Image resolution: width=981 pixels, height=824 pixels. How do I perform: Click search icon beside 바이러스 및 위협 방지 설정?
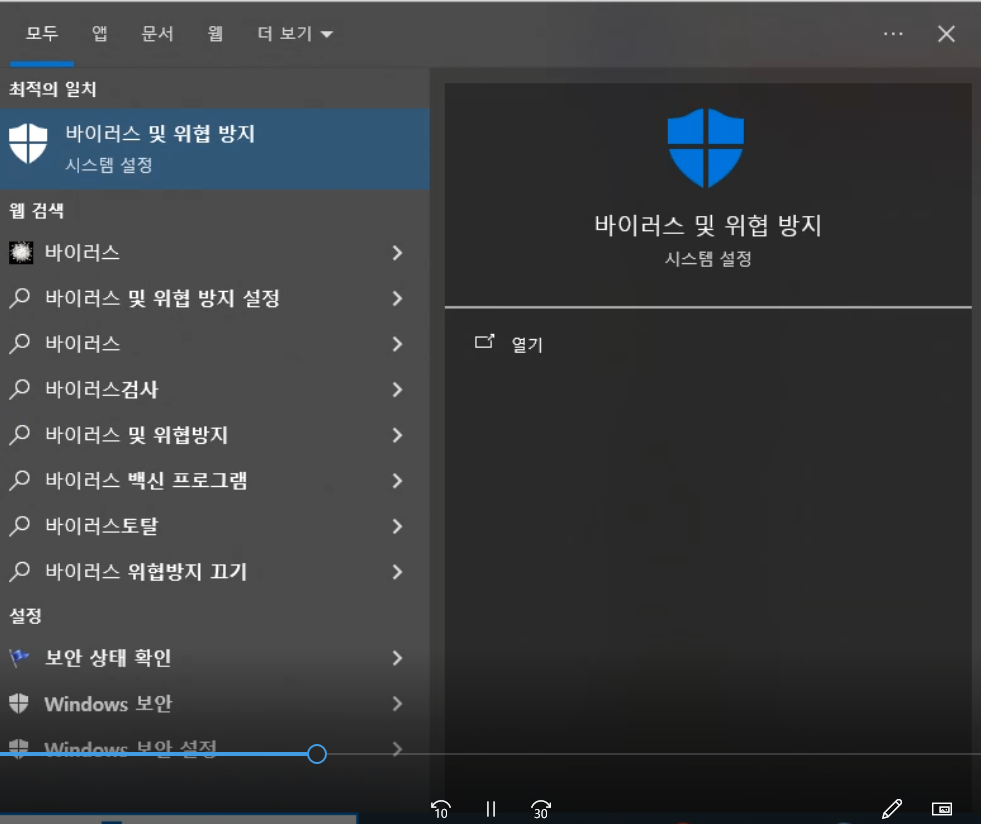coord(20,298)
